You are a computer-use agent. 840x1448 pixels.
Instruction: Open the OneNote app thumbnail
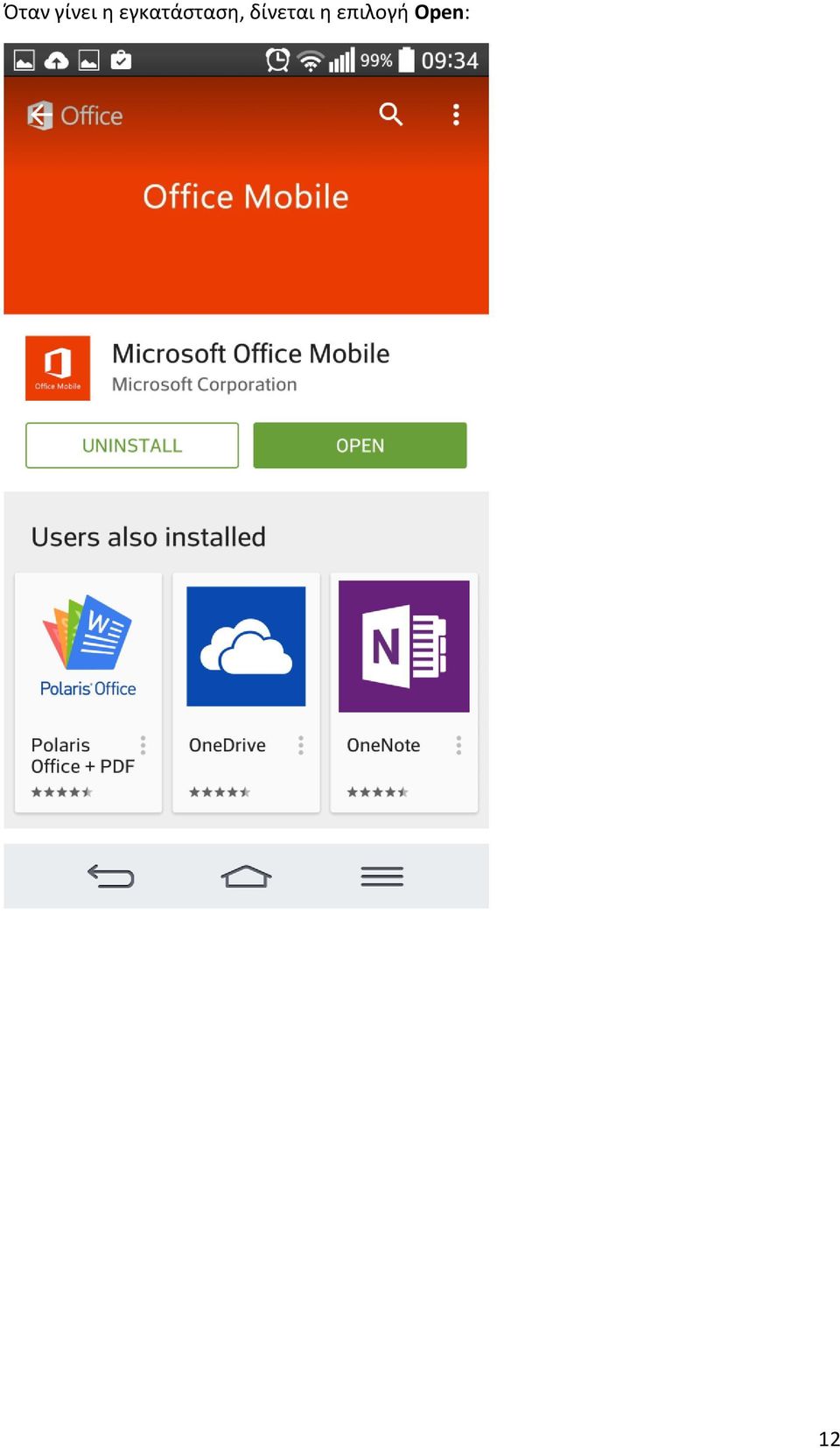(404, 646)
